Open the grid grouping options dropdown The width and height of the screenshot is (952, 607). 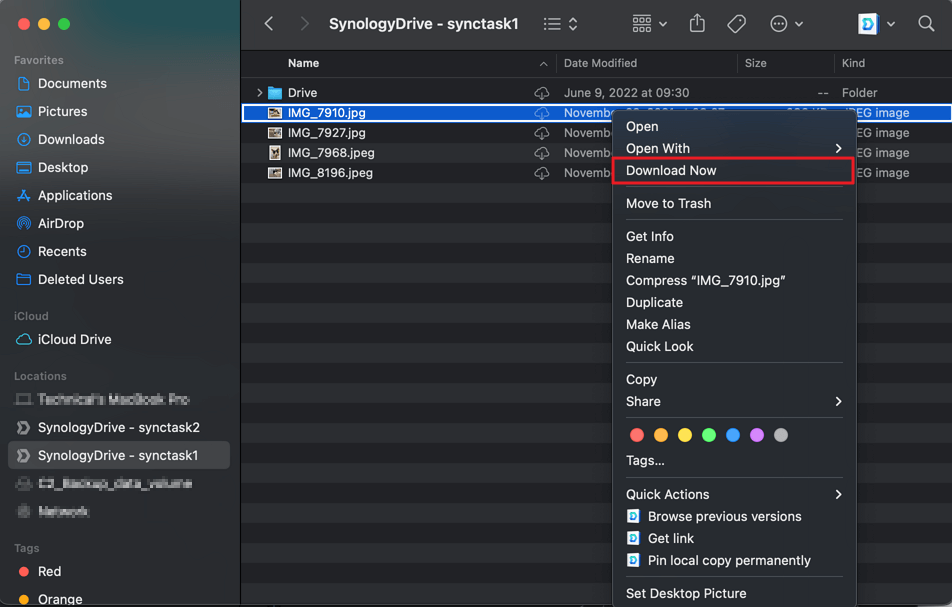[649, 24]
